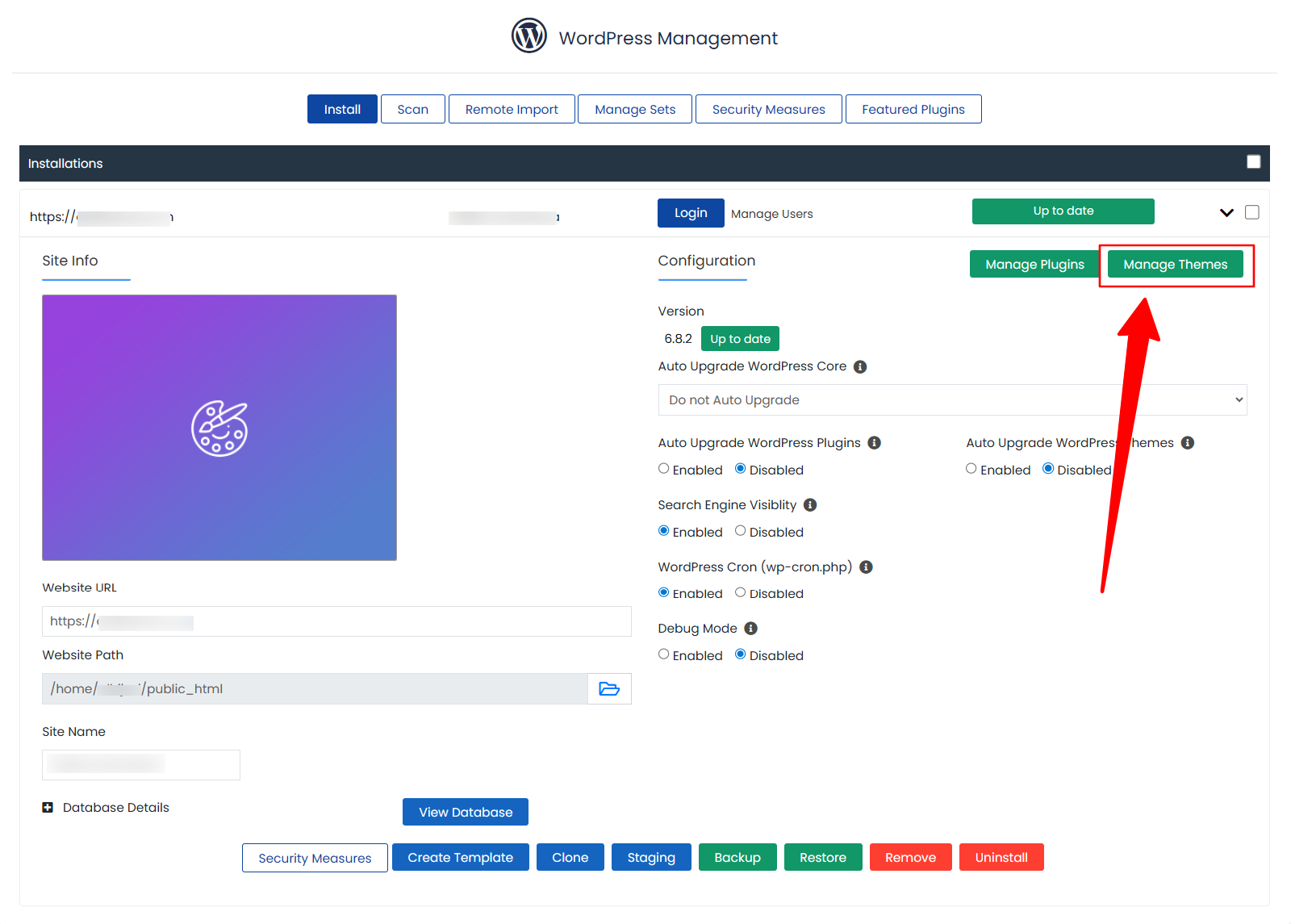This screenshot has height=924, width=1291.
Task: Click the View Database button
Action: 466,812
